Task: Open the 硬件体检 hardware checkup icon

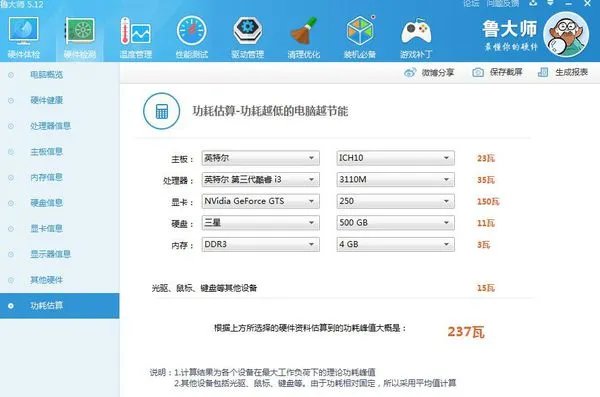Action: 24,30
